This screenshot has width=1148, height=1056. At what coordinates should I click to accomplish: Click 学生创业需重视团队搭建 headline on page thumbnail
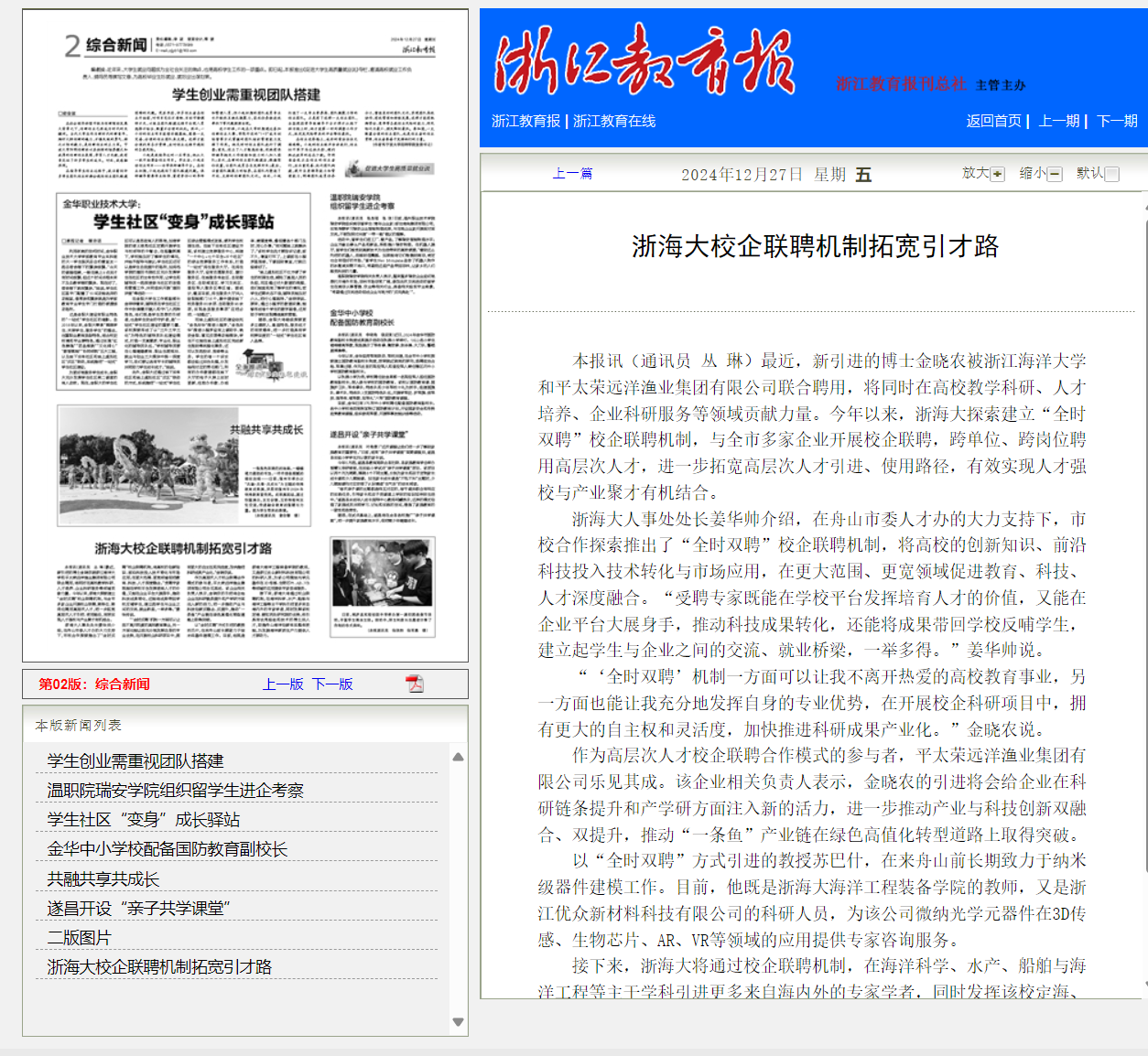246,94
